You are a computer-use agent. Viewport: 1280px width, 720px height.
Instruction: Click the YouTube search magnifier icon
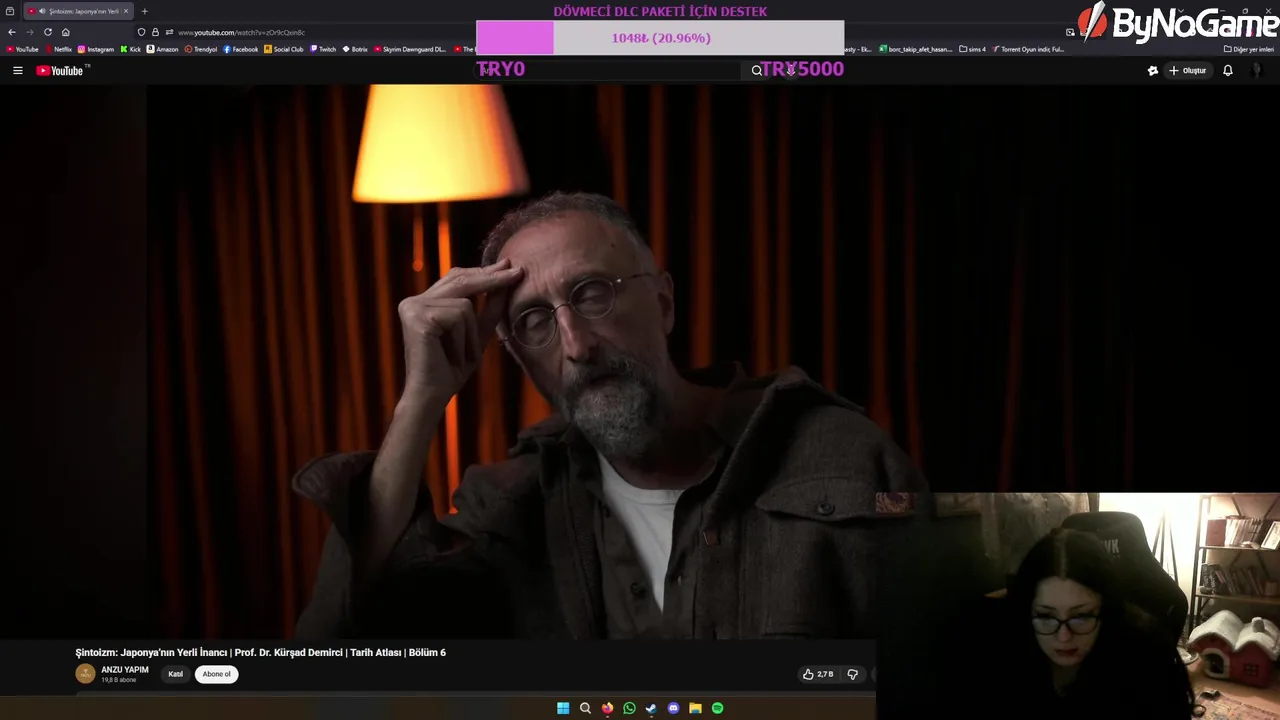[x=757, y=71]
